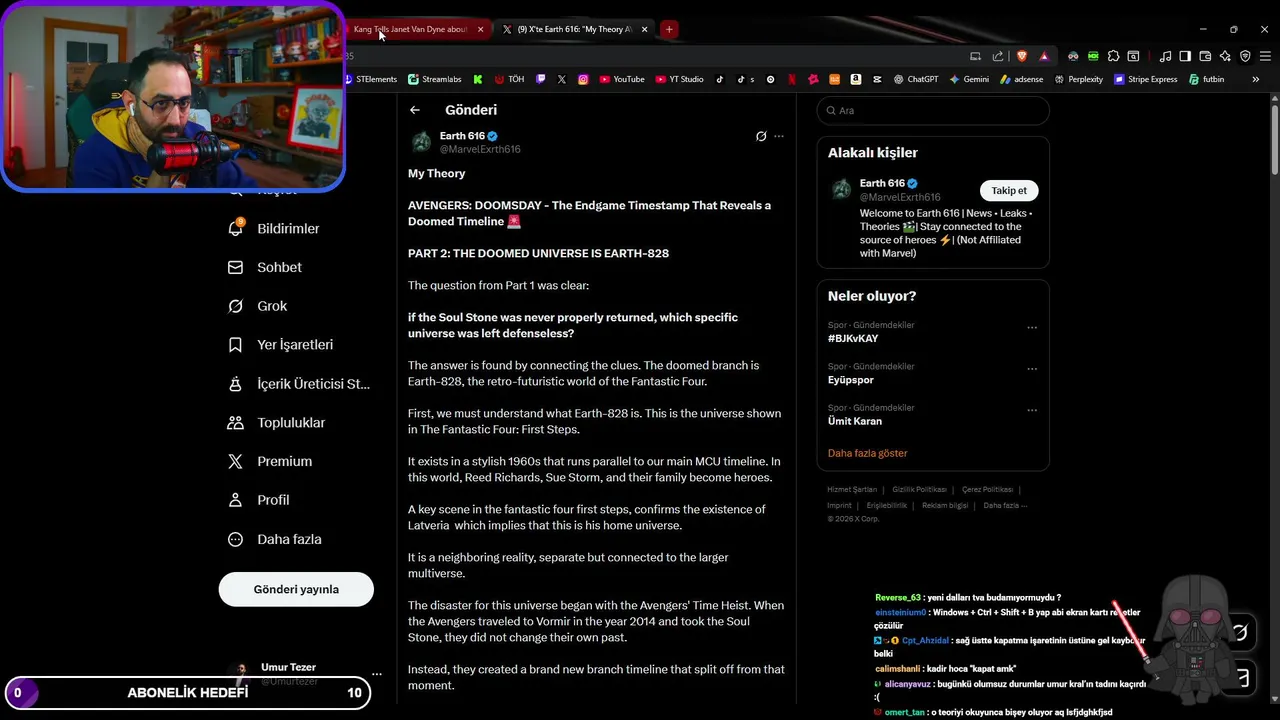Switch to Kang Tells Janet Van Dyne tab
The height and width of the screenshot is (720, 1280).
(408, 29)
